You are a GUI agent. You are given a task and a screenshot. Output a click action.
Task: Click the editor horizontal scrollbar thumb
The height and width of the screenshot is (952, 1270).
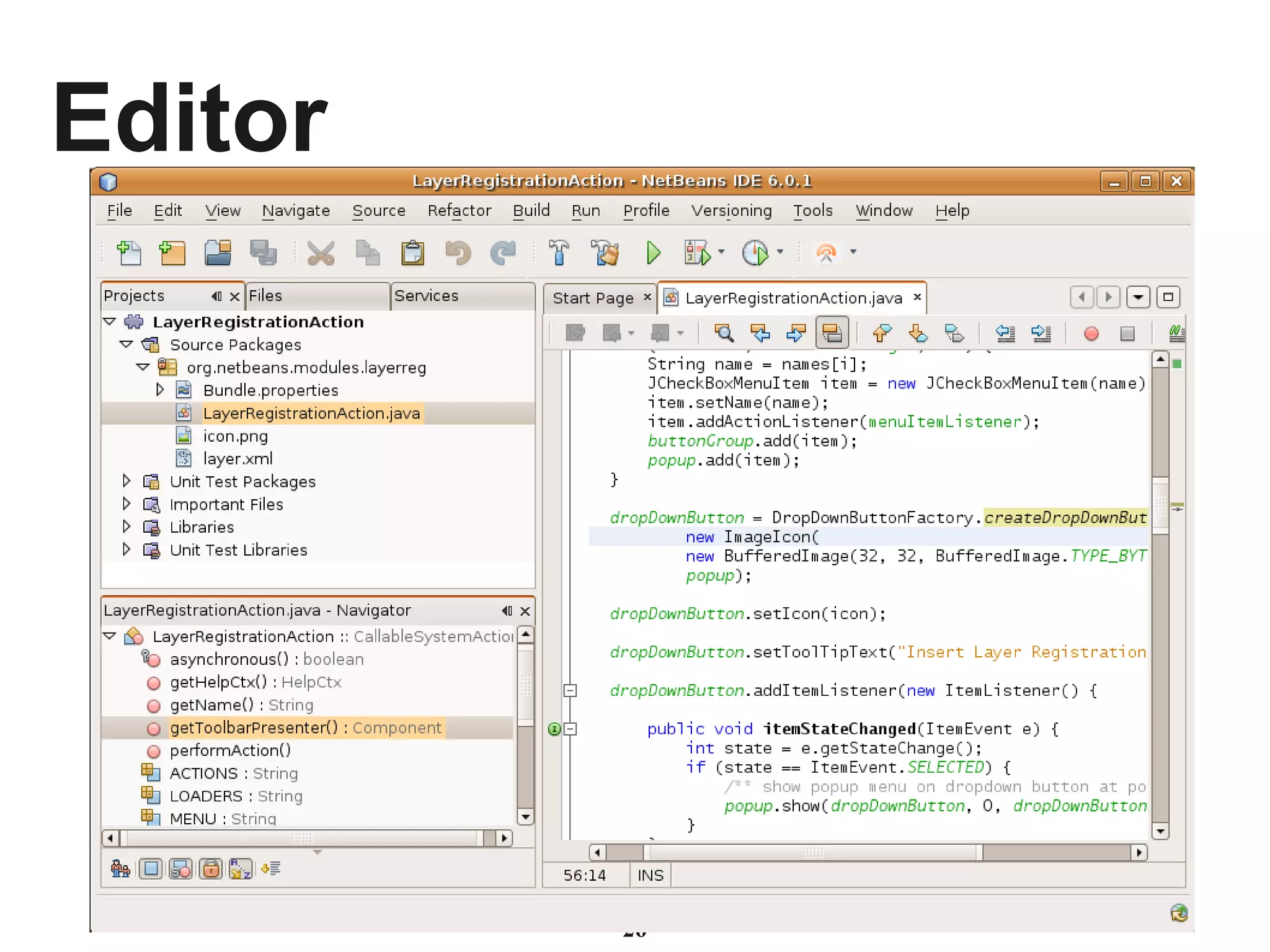click(813, 853)
